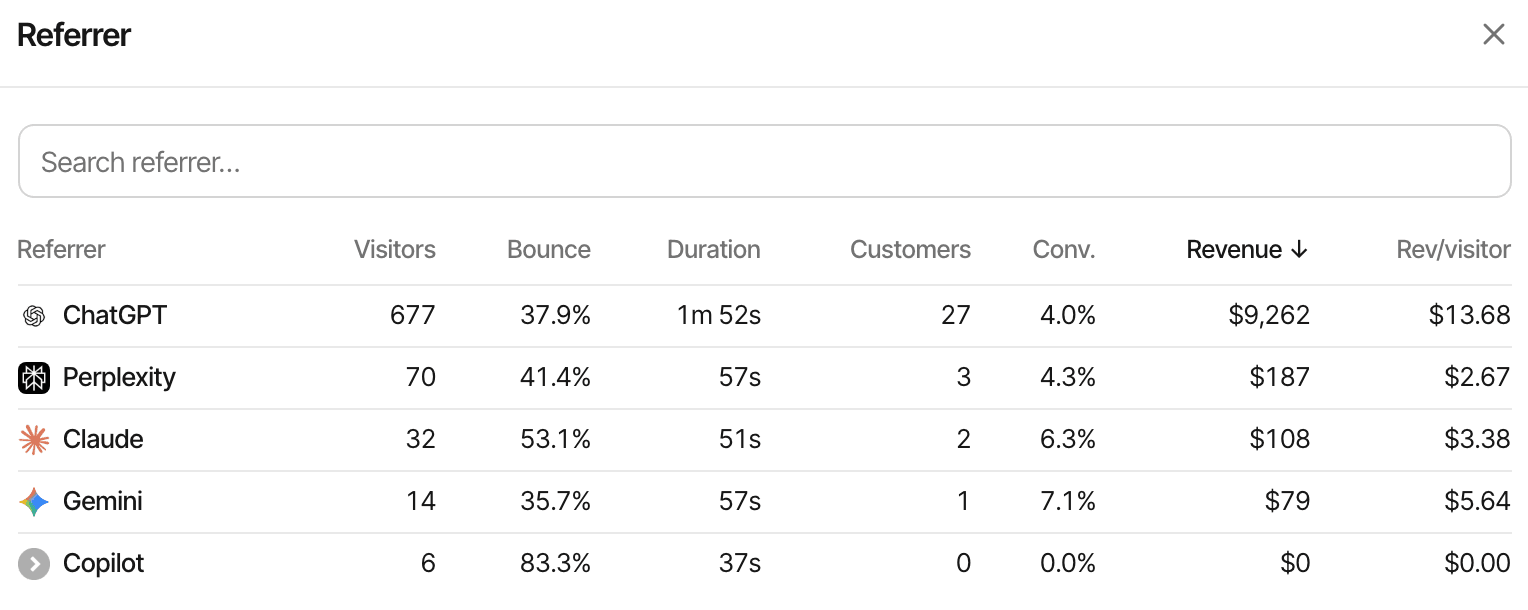Viewport: 1528px width, 610px height.
Task: Select the Perplexity referrer name
Action: point(119,378)
